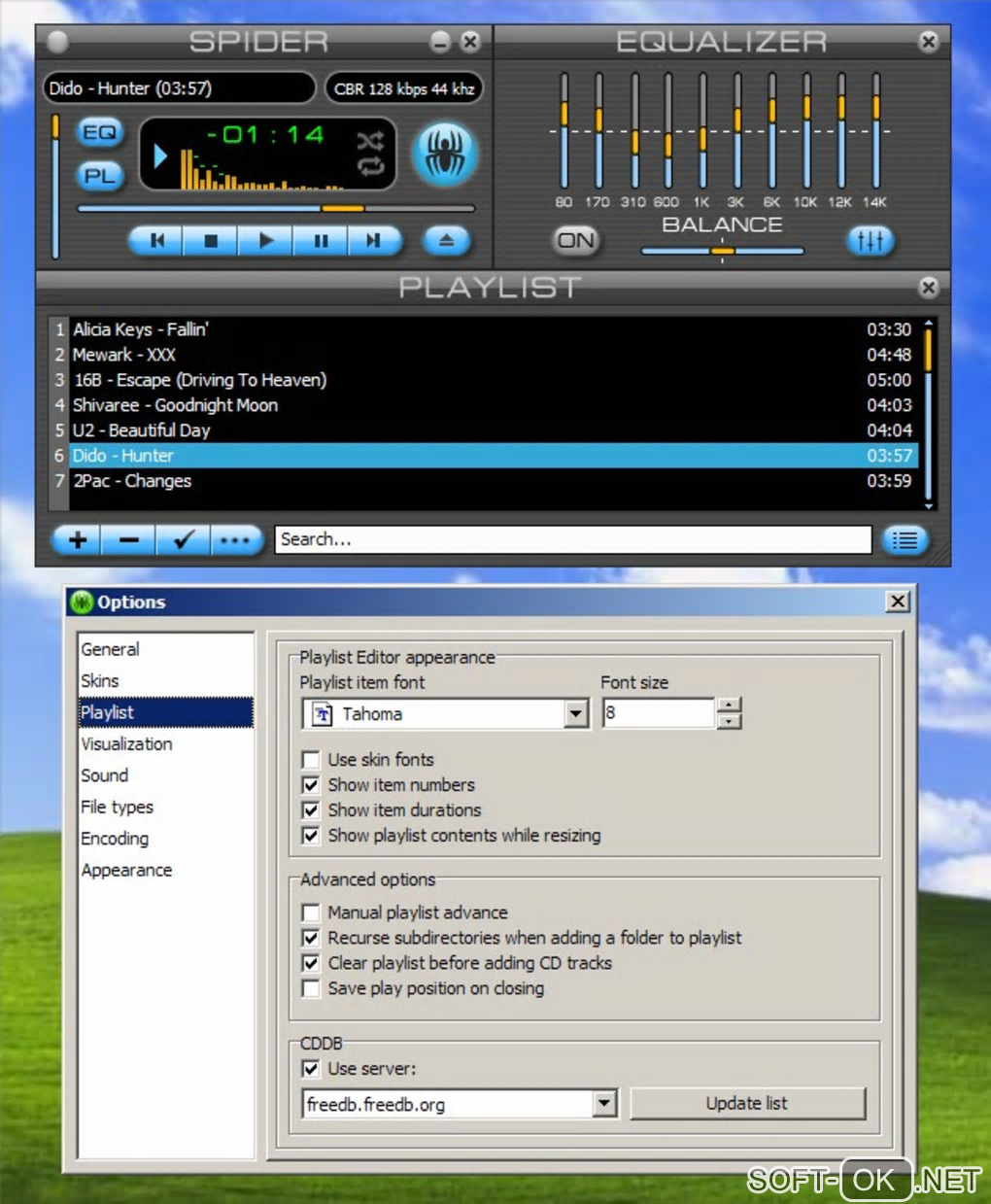Uncheck CDDB Use server option
Screen dimensions: 991x1204
click(x=311, y=1069)
